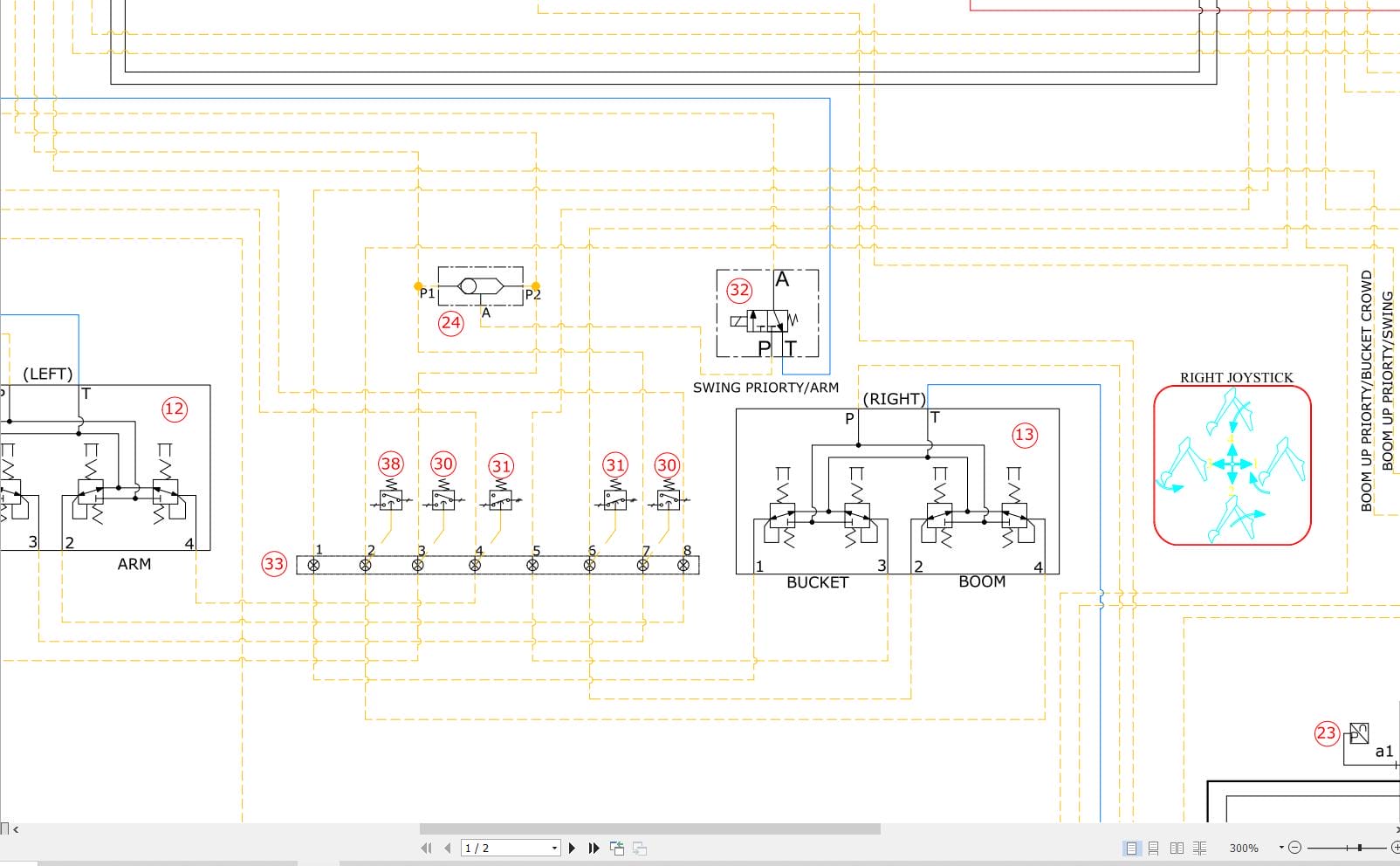The image size is (1400, 866).
Task: Jump to the last page
Action: 594,848
